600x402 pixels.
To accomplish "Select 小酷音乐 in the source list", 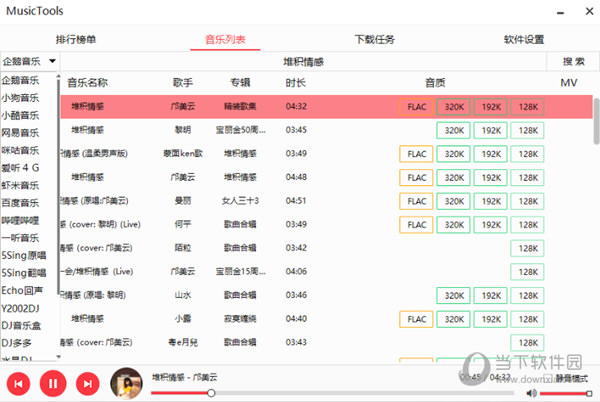I will [20, 115].
